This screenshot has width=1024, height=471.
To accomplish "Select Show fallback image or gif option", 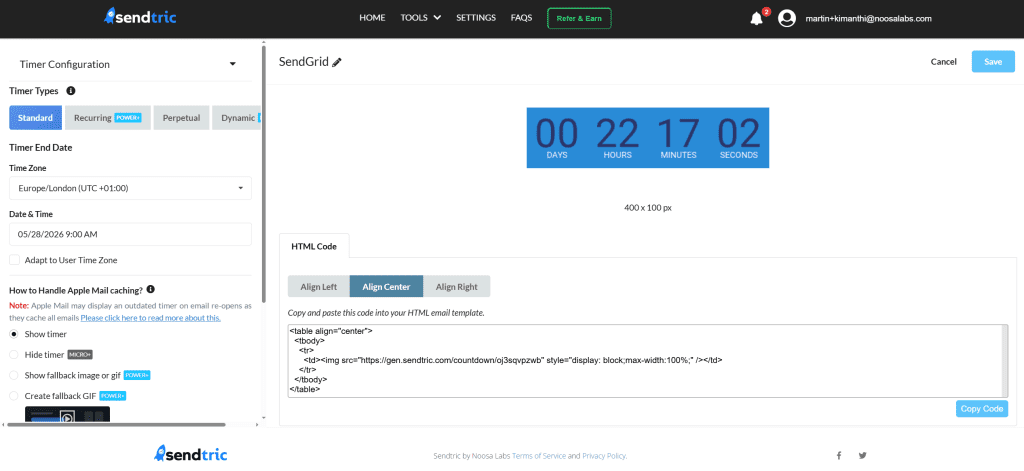I will pyautogui.click(x=14, y=376).
